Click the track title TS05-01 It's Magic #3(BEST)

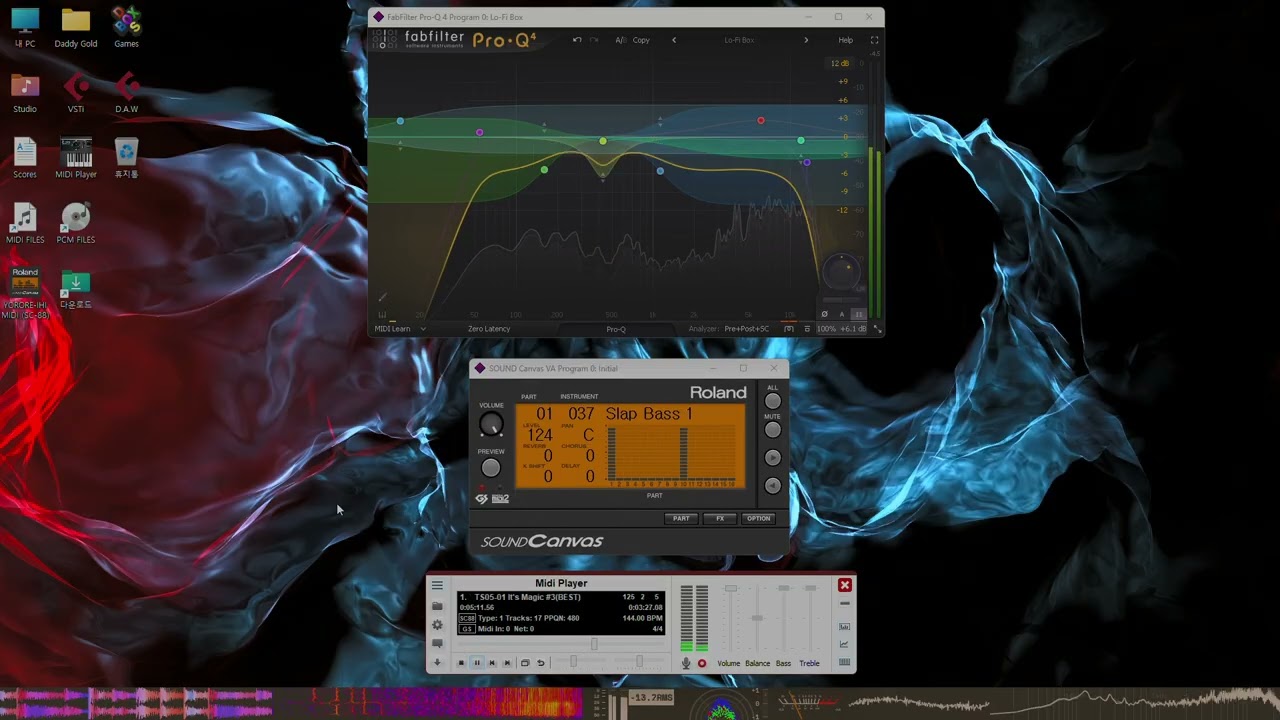[x=527, y=597]
